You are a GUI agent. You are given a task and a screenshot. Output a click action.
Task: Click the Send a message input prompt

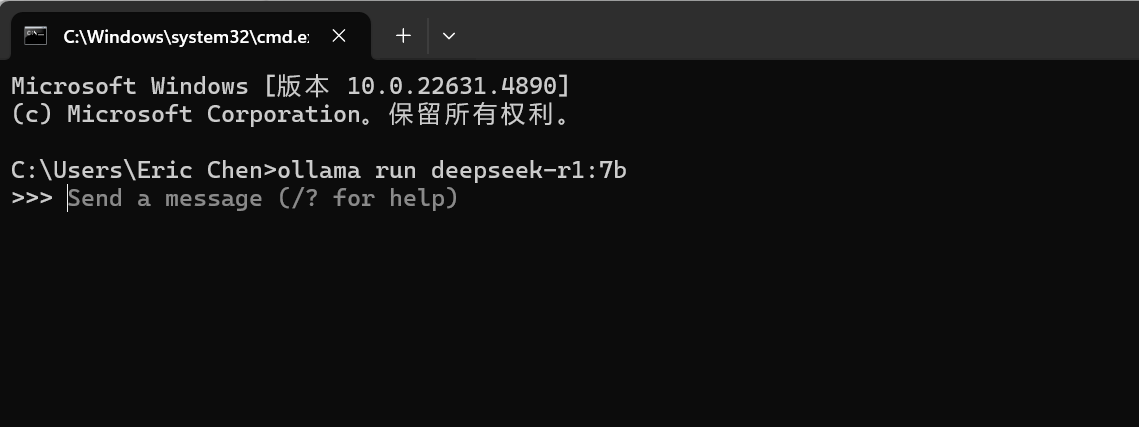(x=164, y=198)
